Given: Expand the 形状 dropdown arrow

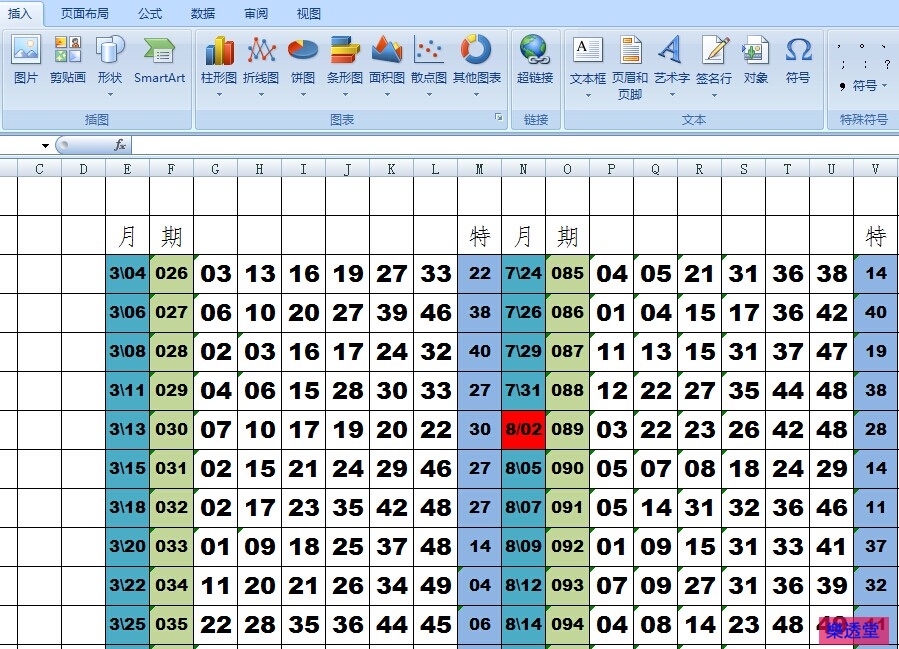Looking at the screenshot, I should point(110,95).
